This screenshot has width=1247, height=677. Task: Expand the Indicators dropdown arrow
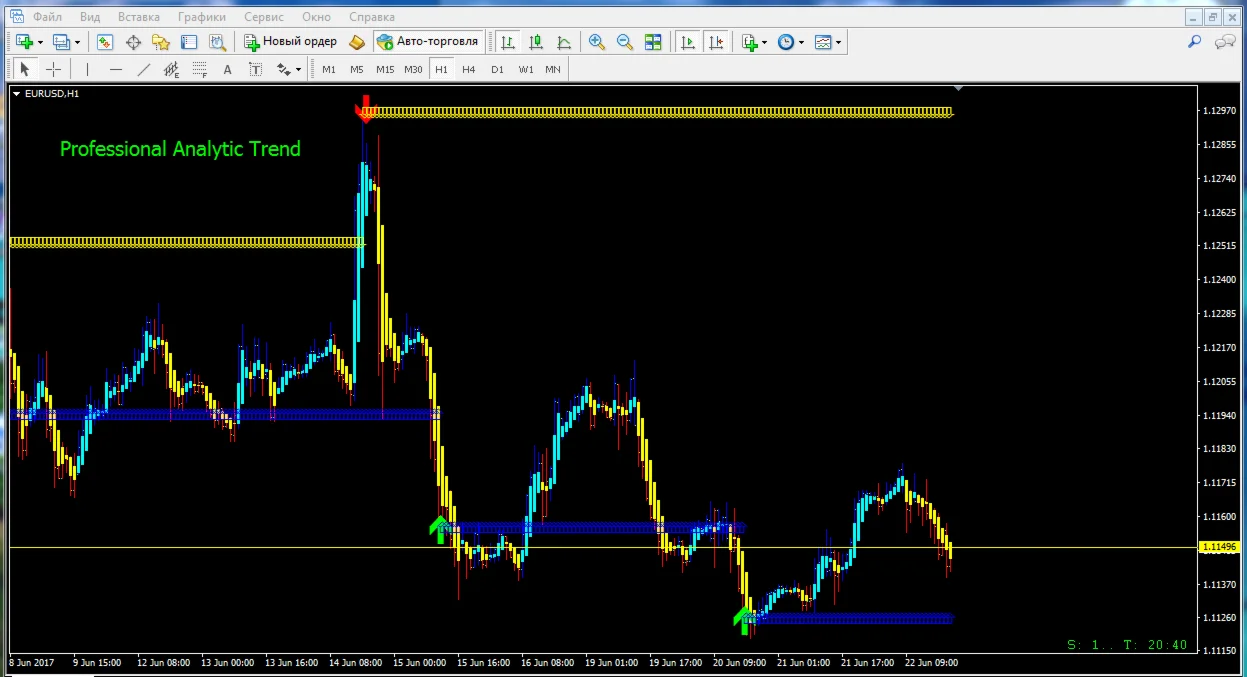coord(765,42)
